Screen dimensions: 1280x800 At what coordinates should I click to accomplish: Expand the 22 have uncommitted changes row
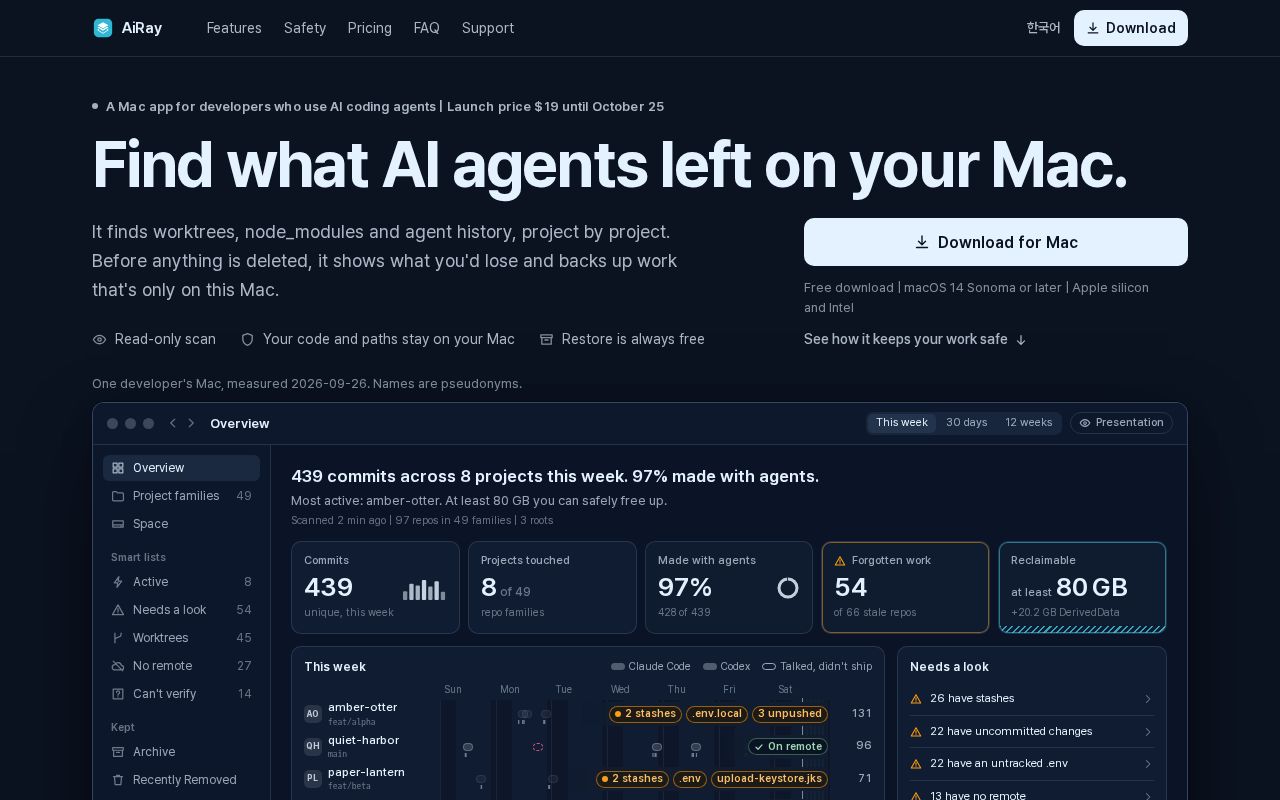[x=1032, y=732]
